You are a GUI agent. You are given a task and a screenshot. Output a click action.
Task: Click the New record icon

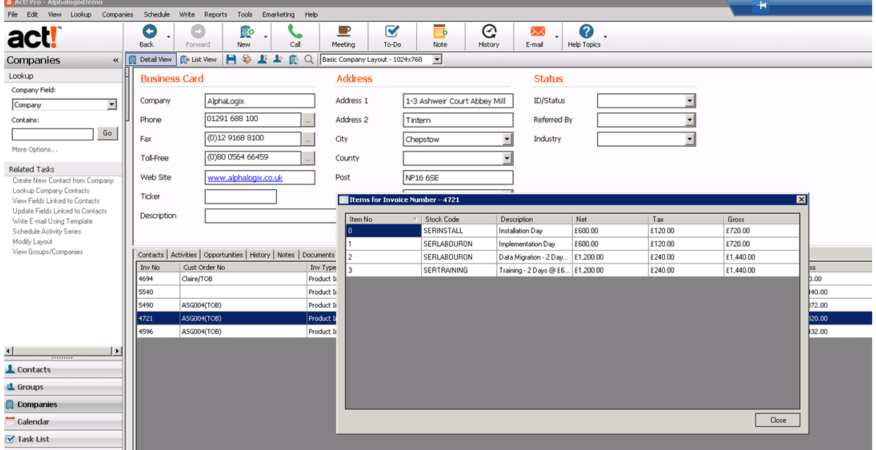(246, 32)
